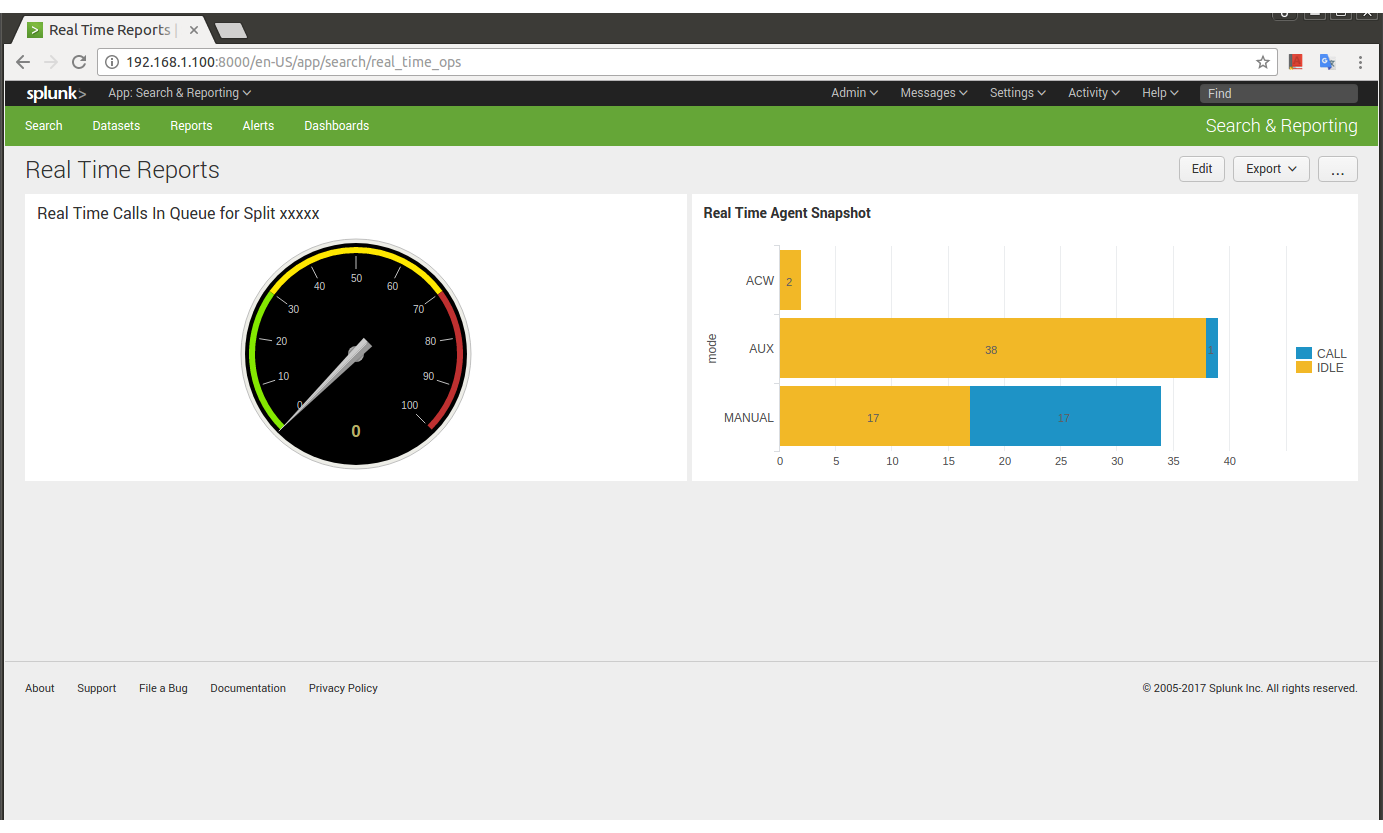Screen dimensions: 1383x833
Task: Open Chrome's three-dot menu
Action: 1360,62
